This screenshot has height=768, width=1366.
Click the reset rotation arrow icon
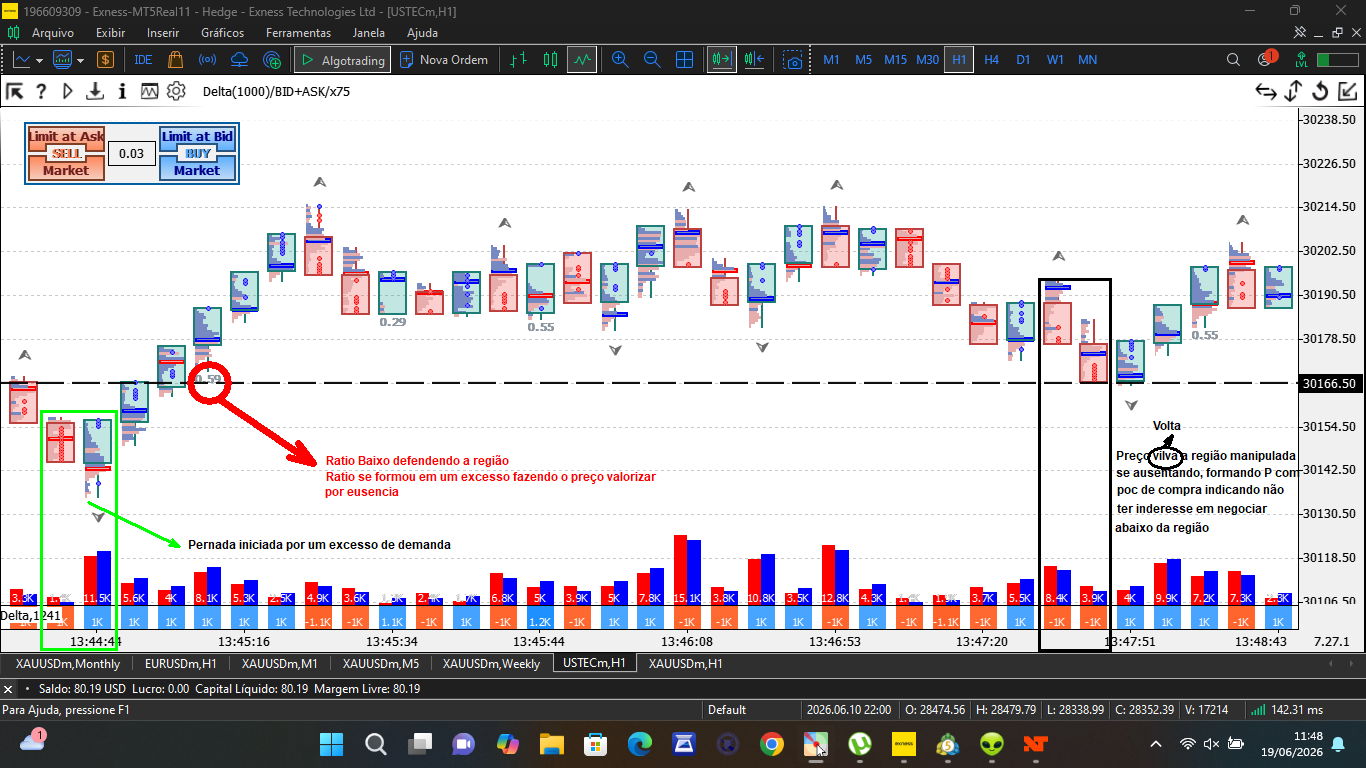point(1320,91)
